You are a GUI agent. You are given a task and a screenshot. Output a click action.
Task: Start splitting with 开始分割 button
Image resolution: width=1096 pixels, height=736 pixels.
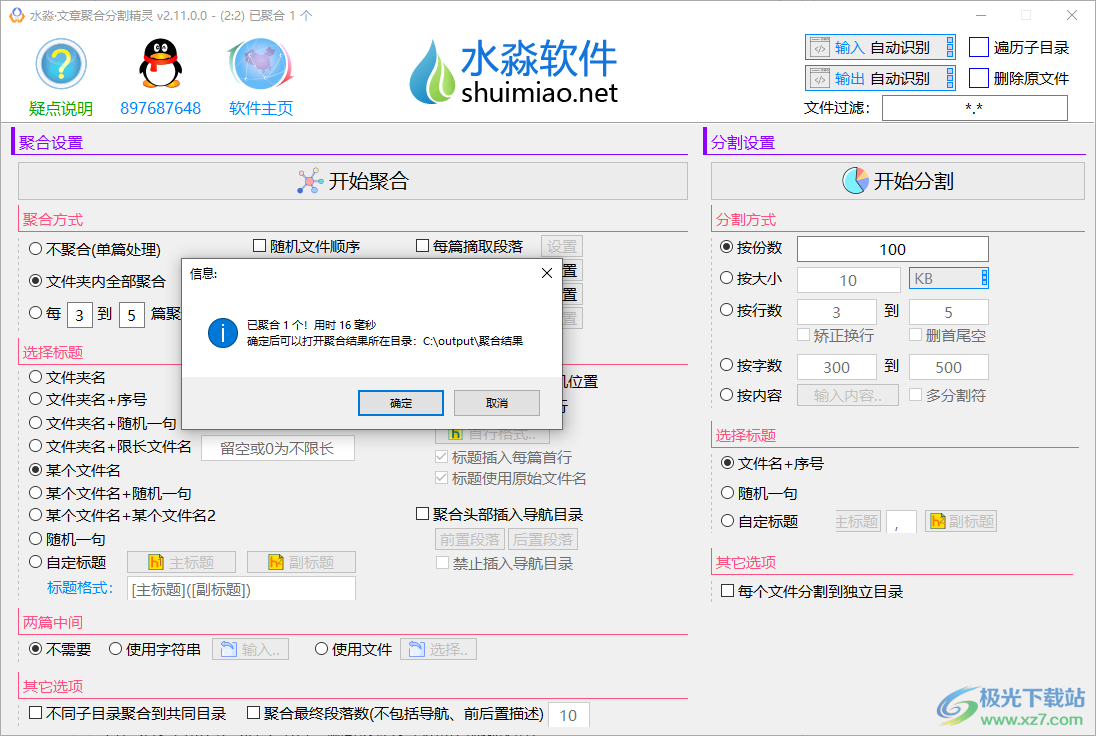point(897,181)
